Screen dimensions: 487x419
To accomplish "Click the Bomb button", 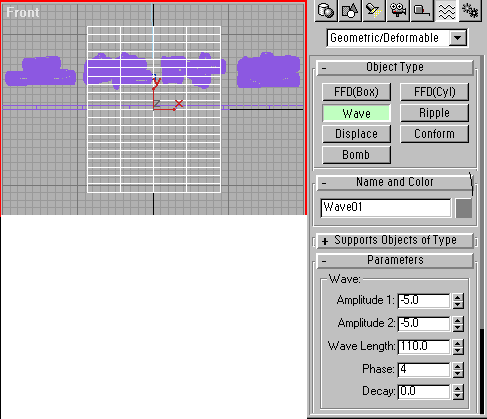I will coord(356,155).
